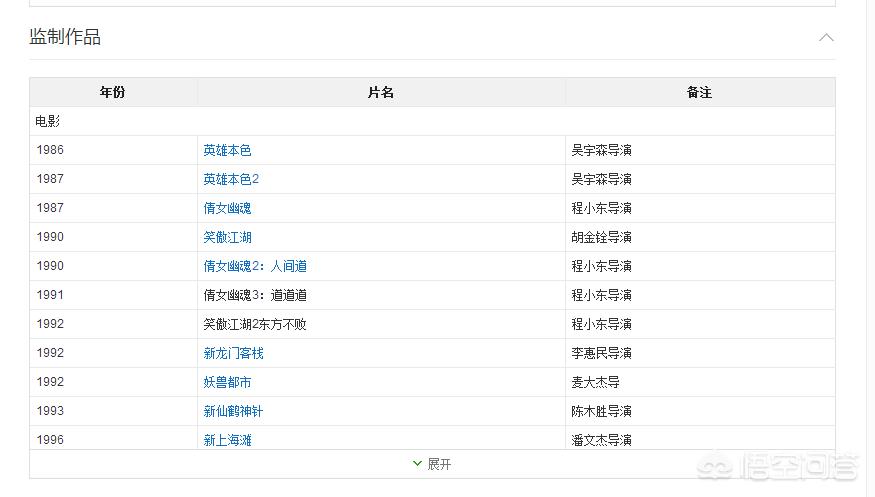
Task: Select the year 1992 in the 妖兽都市 row
Action: [50, 382]
